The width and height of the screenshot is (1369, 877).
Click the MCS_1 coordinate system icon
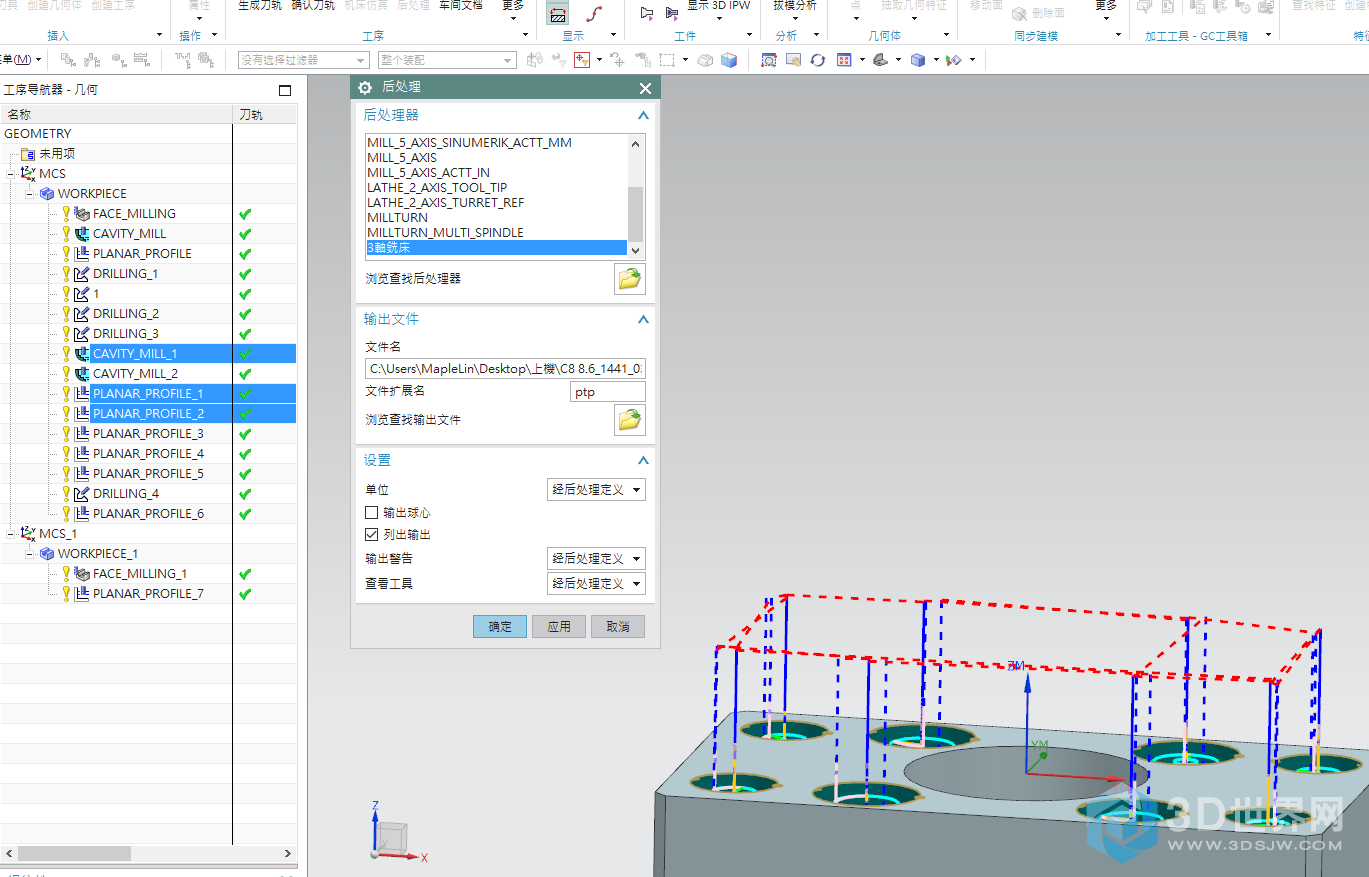pyautogui.click(x=28, y=534)
